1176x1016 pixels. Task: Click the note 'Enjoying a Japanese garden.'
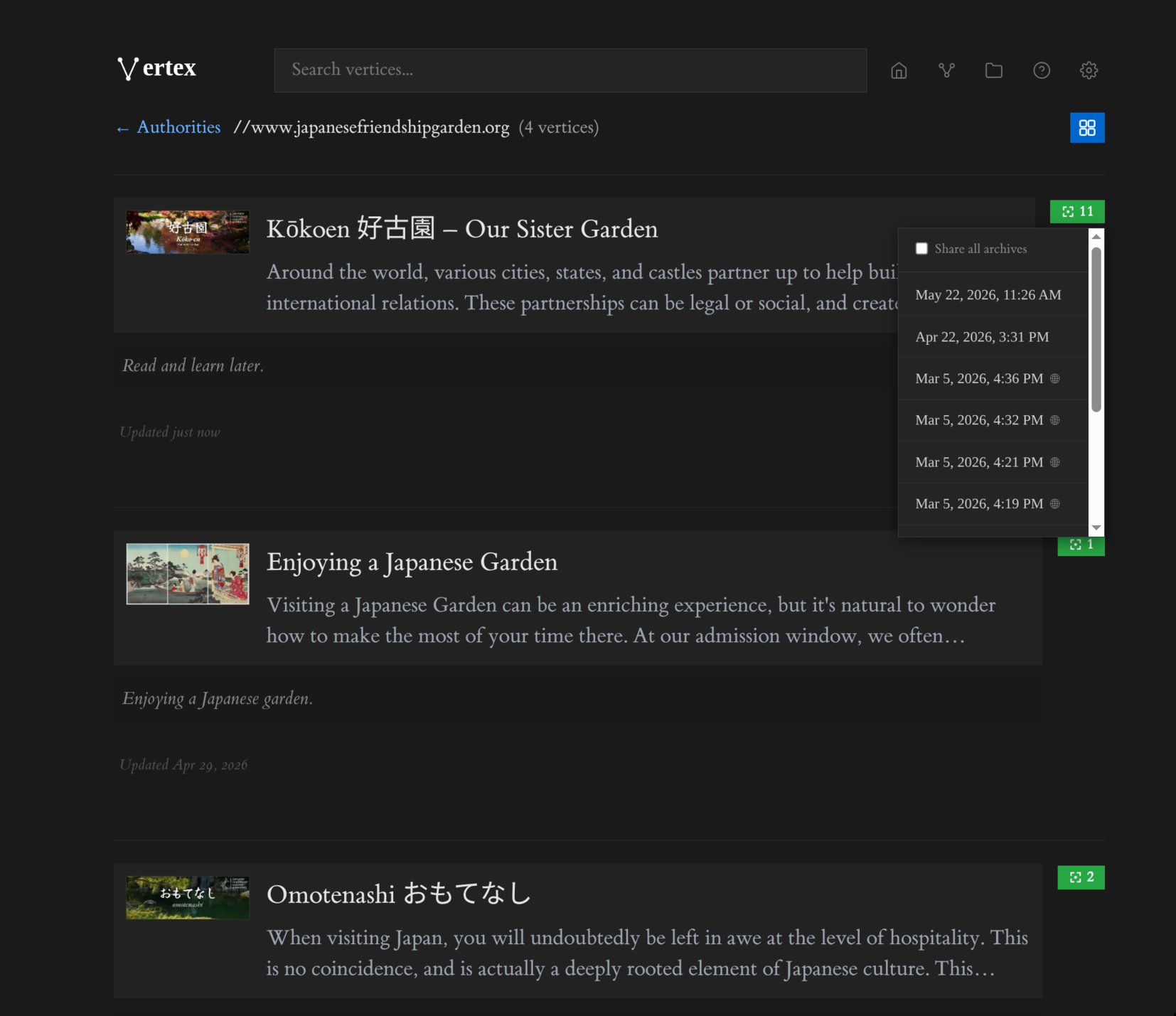coord(218,698)
